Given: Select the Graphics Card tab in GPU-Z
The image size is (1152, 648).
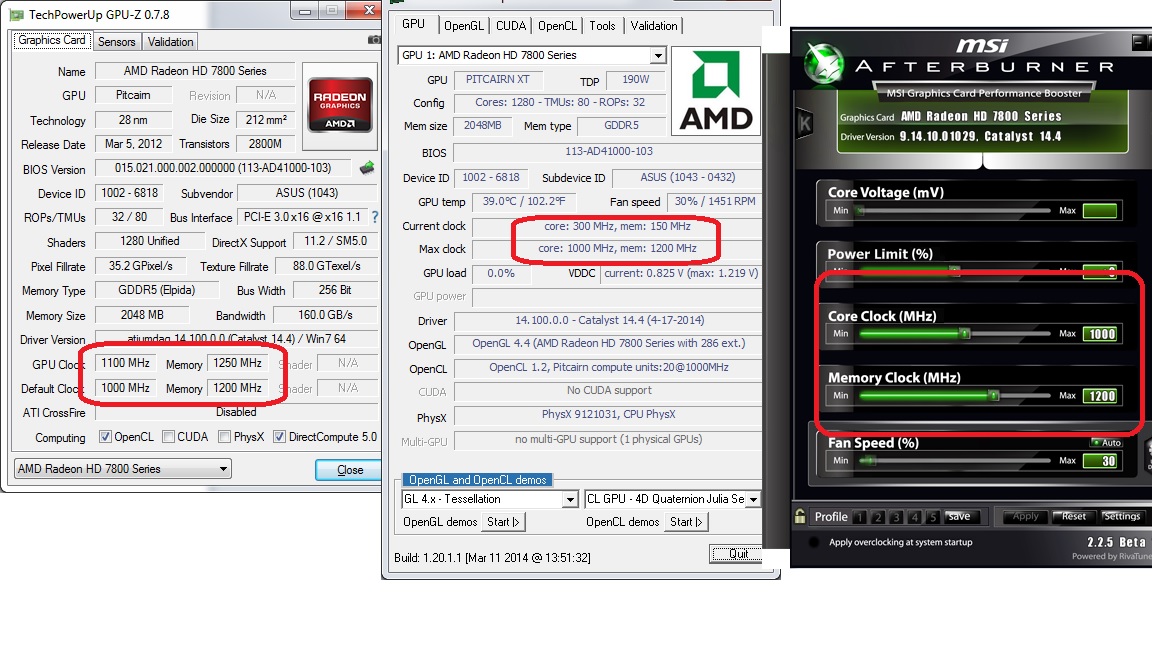Looking at the screenshot, I should [x=51, y=40].
